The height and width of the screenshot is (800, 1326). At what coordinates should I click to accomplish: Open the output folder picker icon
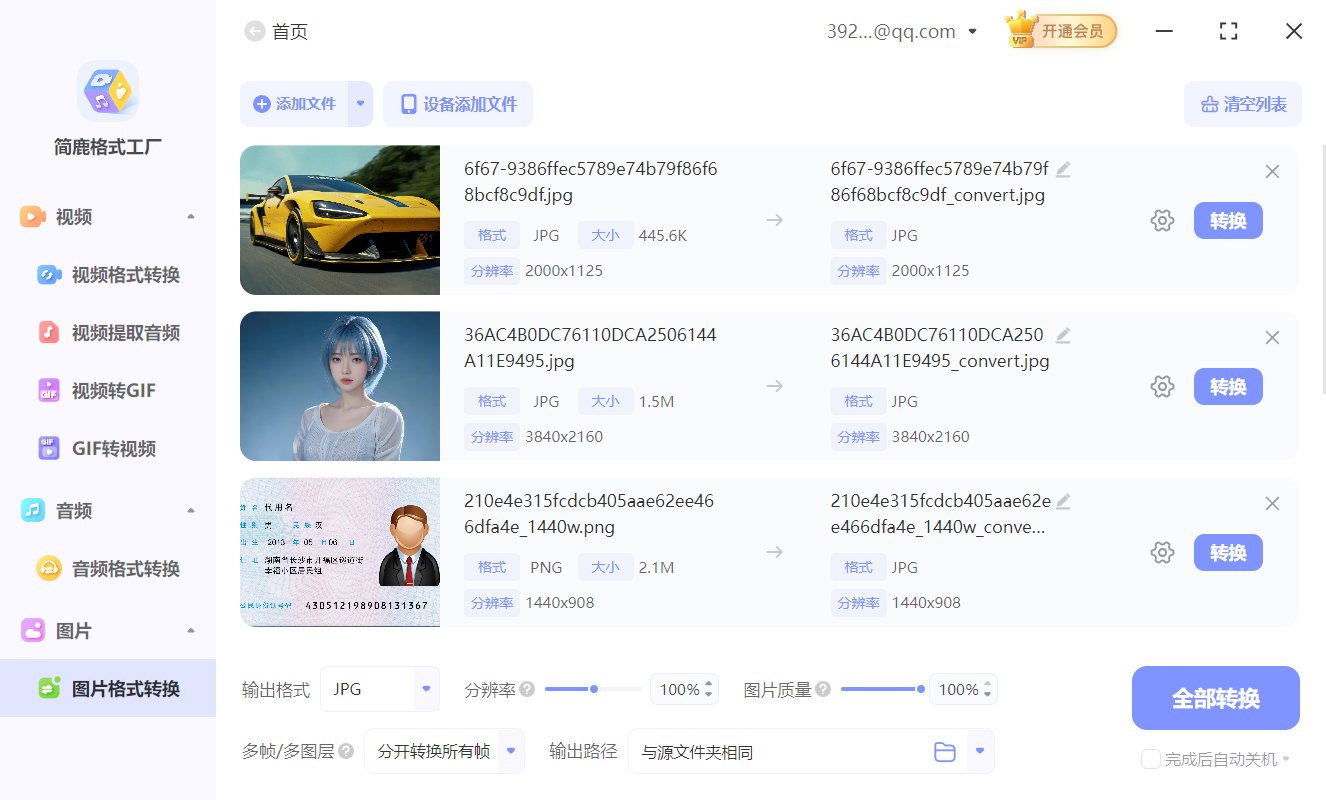945,751
